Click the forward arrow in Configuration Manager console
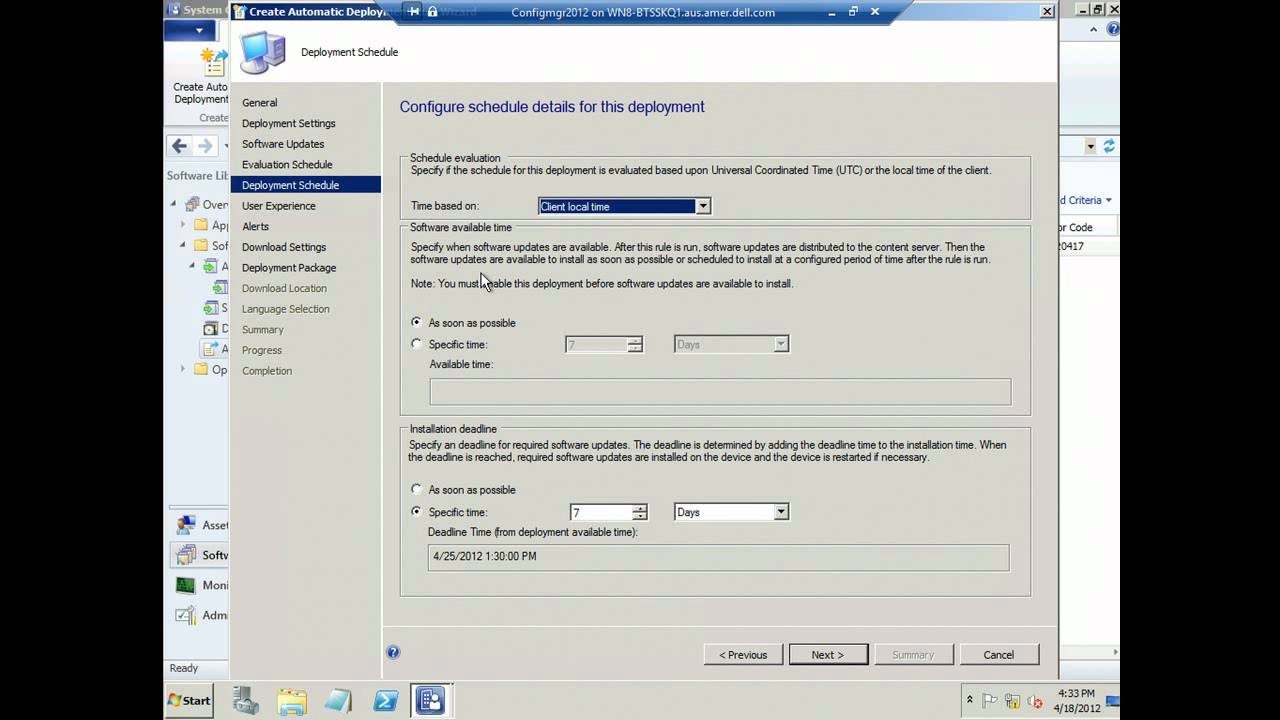Screen dimensions: 1280x720 (x=205, y=146)
